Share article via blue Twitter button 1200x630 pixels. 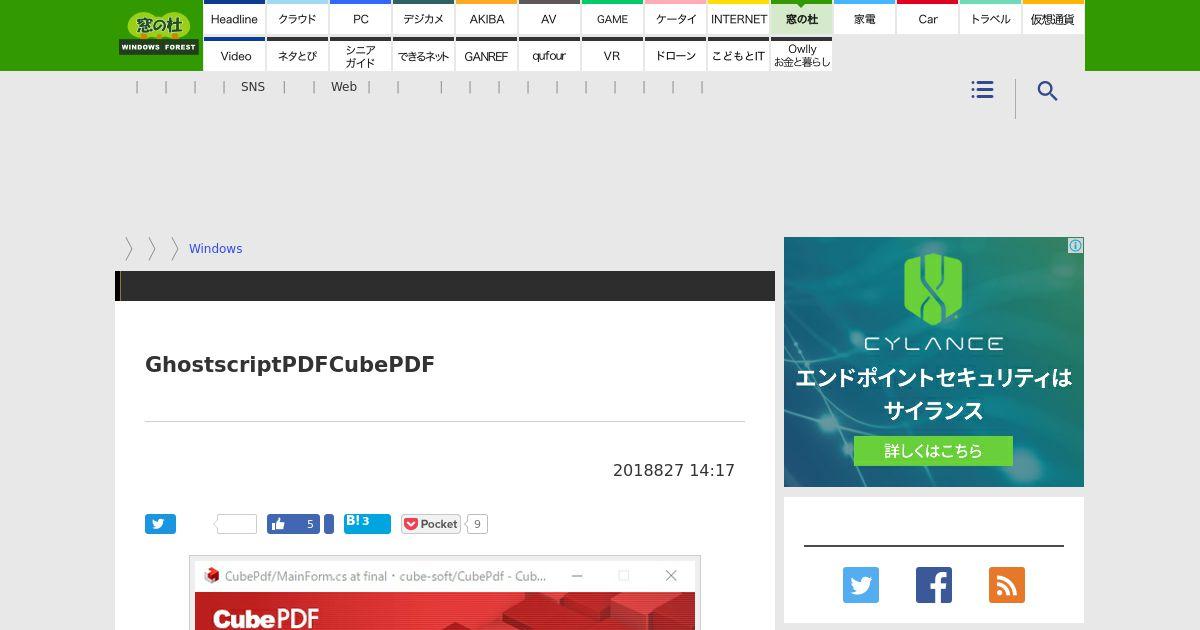[160, 524]
